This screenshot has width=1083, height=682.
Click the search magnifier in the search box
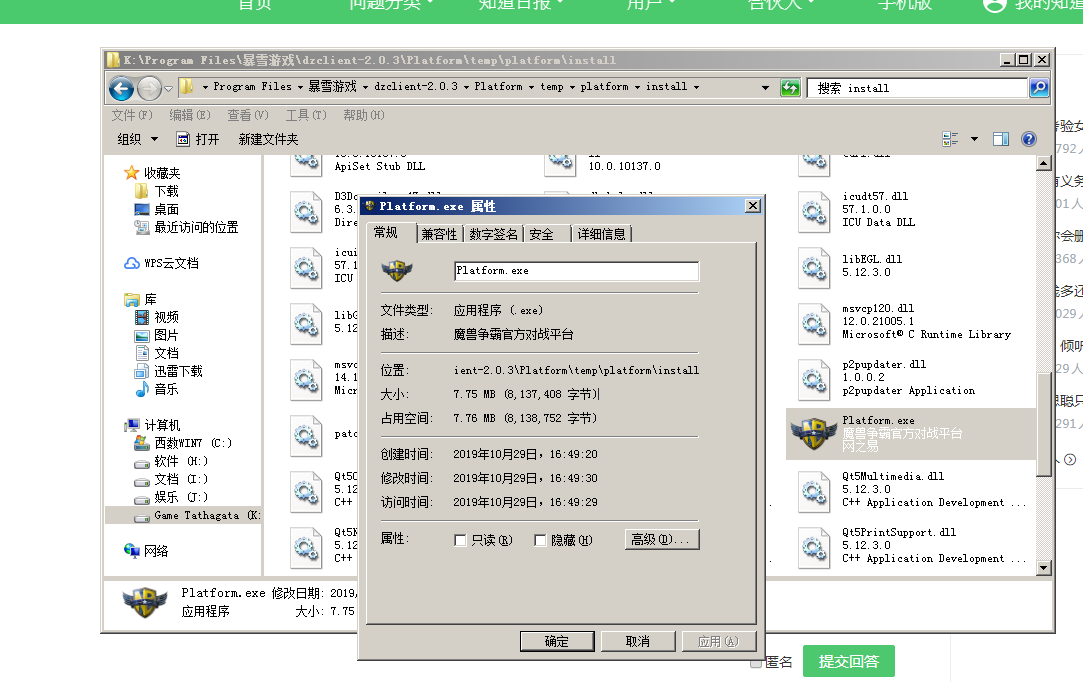click(x=1038, y=87)
